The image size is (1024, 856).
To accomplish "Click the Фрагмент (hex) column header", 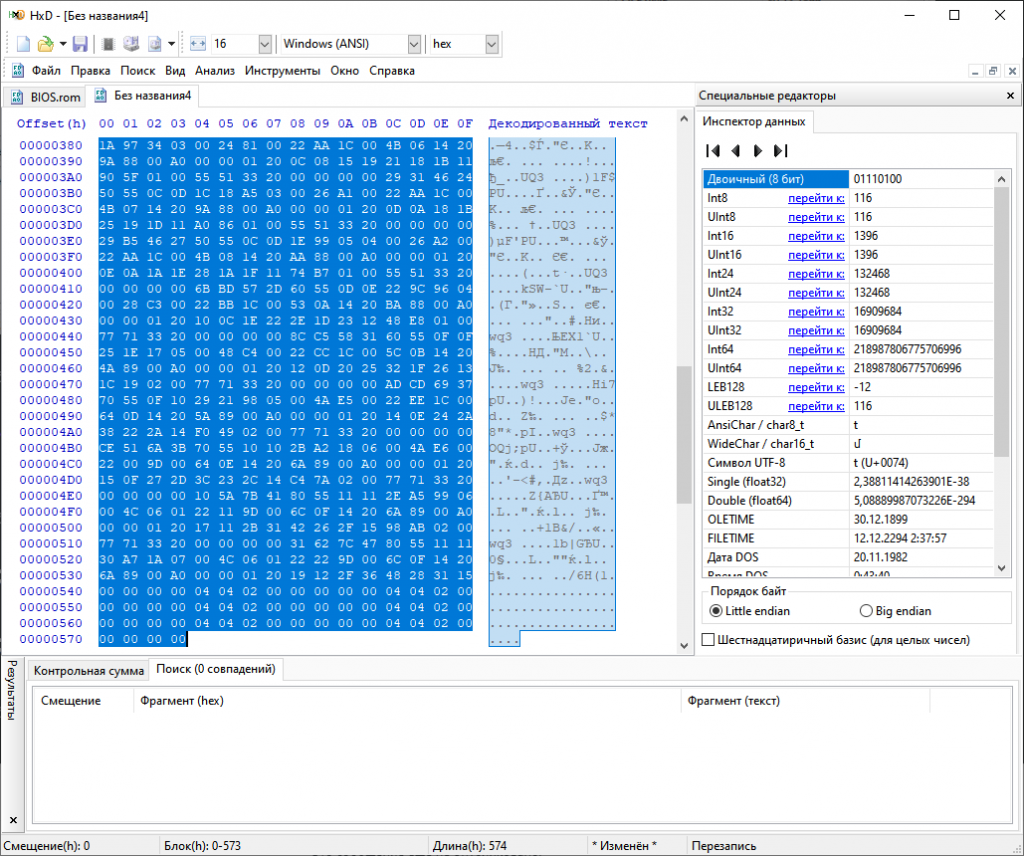I will 407,701.
